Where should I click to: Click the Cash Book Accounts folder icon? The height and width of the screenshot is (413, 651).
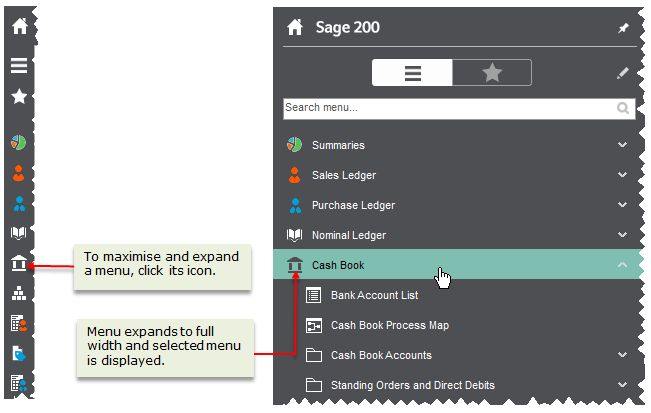(x=313, y=355)
